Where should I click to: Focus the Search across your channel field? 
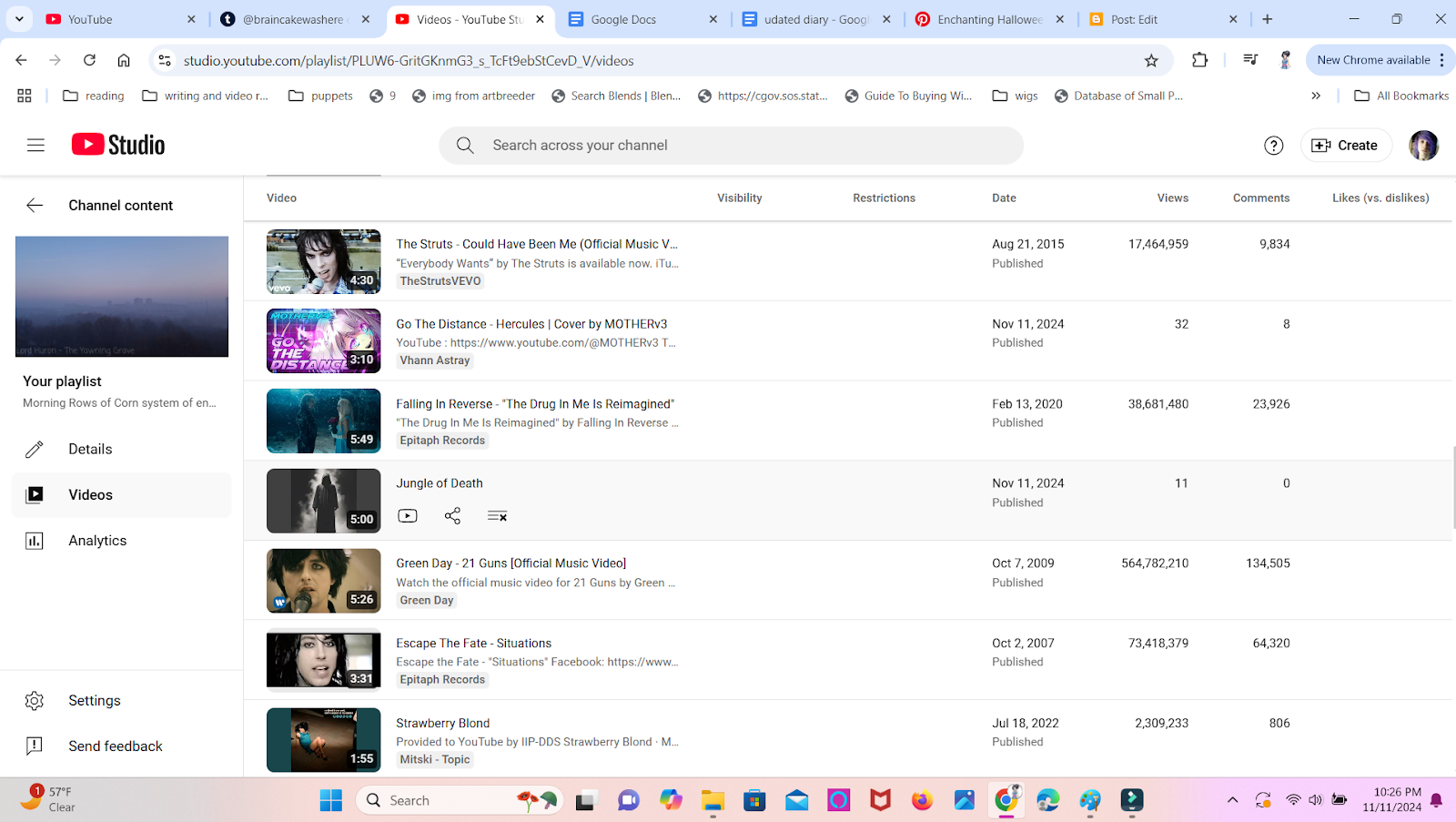click(731, 146)
